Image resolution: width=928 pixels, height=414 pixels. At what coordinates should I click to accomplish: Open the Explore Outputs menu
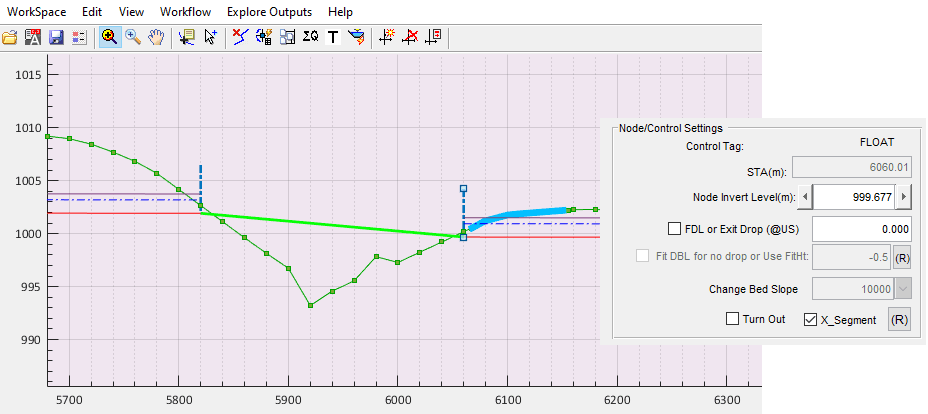coord(269,12)
